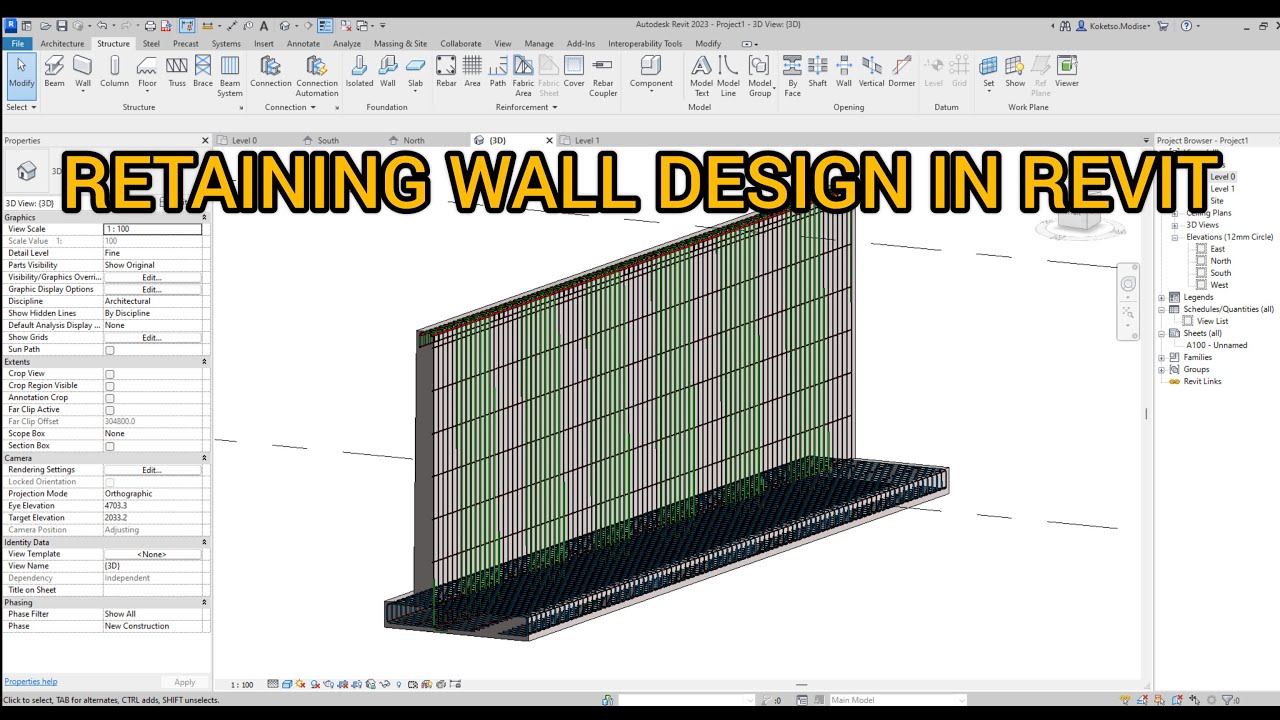Open the Fabric Area tool
1280x720 pixels.
pyautogui.click(x=523, y=76)
